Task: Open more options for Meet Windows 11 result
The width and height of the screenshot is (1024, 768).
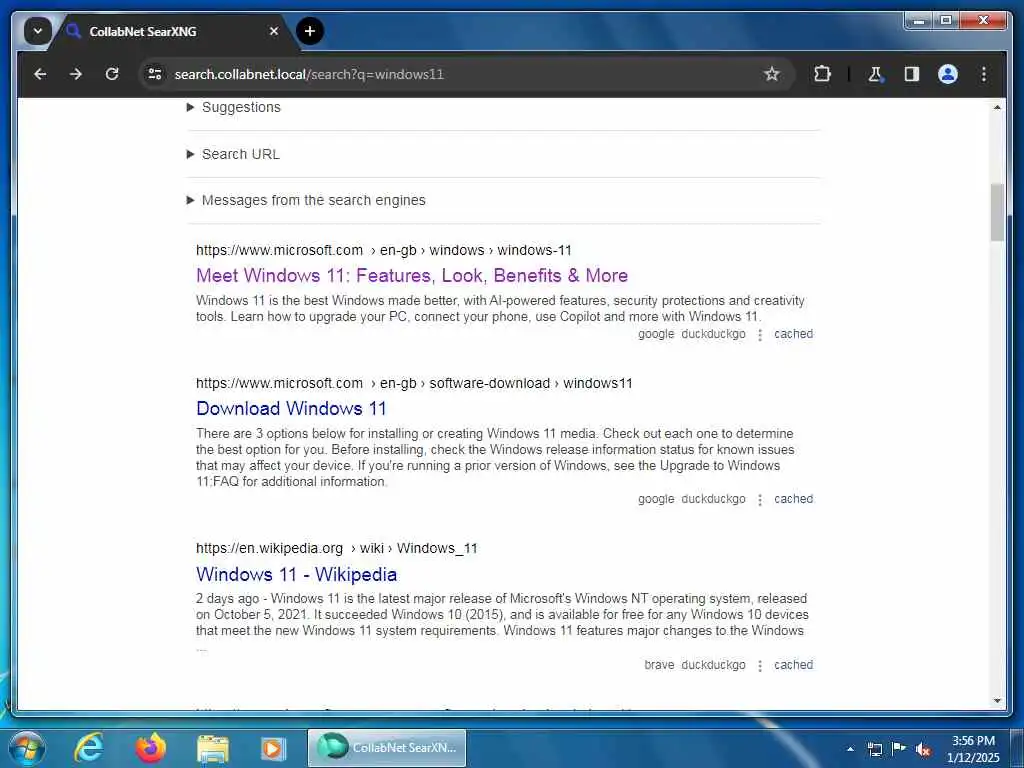Action: click(x=760, y=335)
